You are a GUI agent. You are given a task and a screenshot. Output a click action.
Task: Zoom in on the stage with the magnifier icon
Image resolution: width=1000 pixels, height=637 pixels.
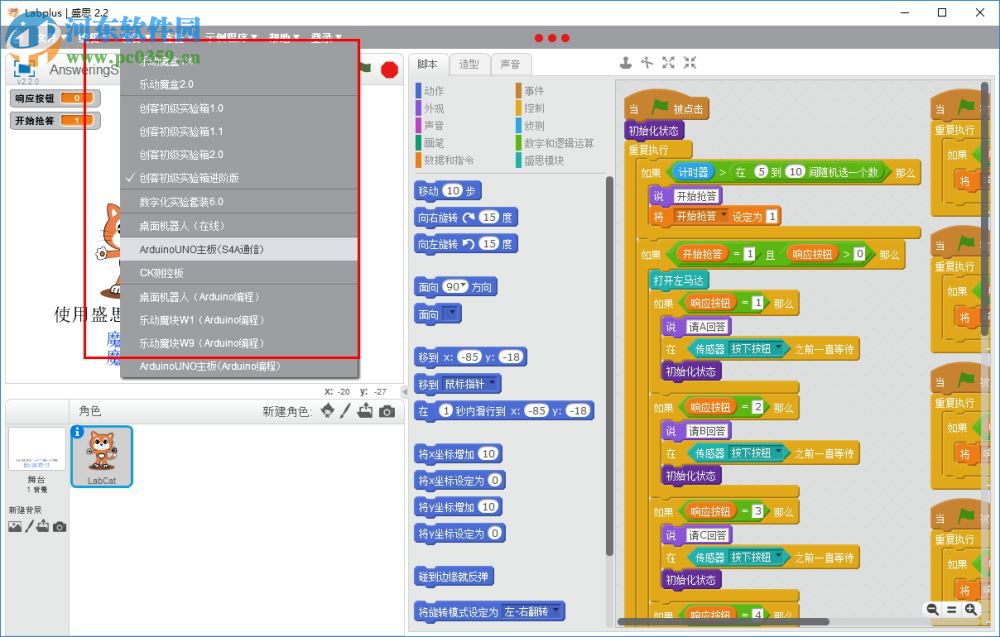970,610
